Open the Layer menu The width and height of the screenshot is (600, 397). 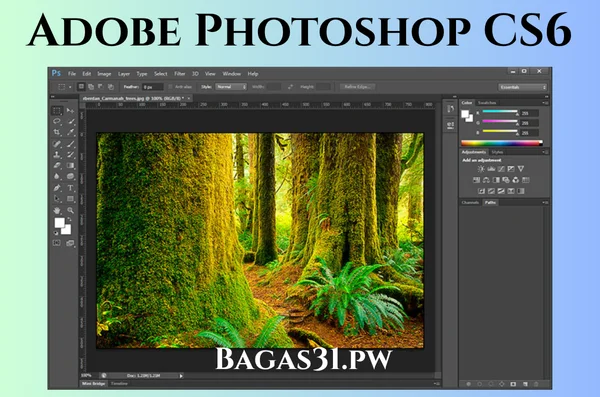point(124,74)
